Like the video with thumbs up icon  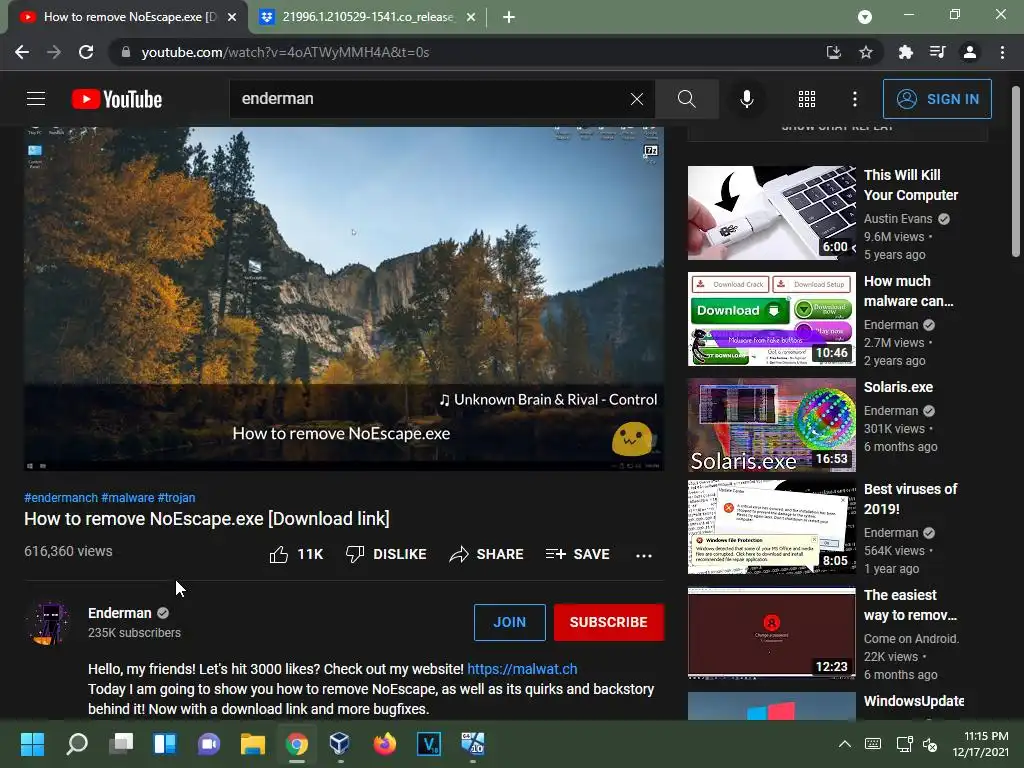[279, 554]
